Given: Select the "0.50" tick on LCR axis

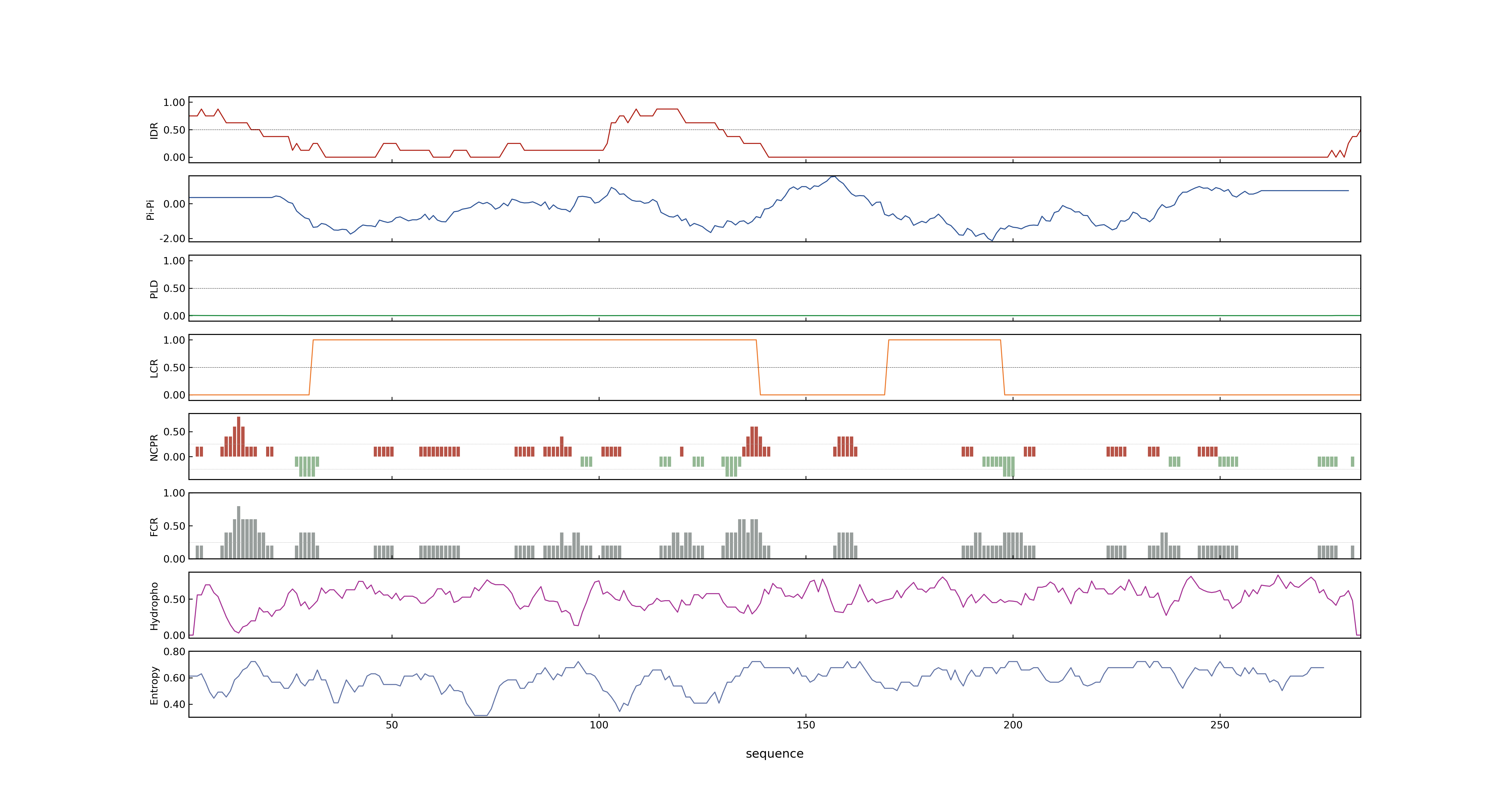Looking at the screenshot, I should point(174,368).
